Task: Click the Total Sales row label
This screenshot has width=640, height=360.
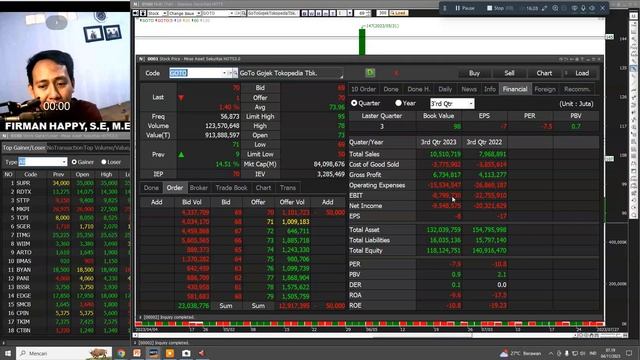Action: click(364, 154)
